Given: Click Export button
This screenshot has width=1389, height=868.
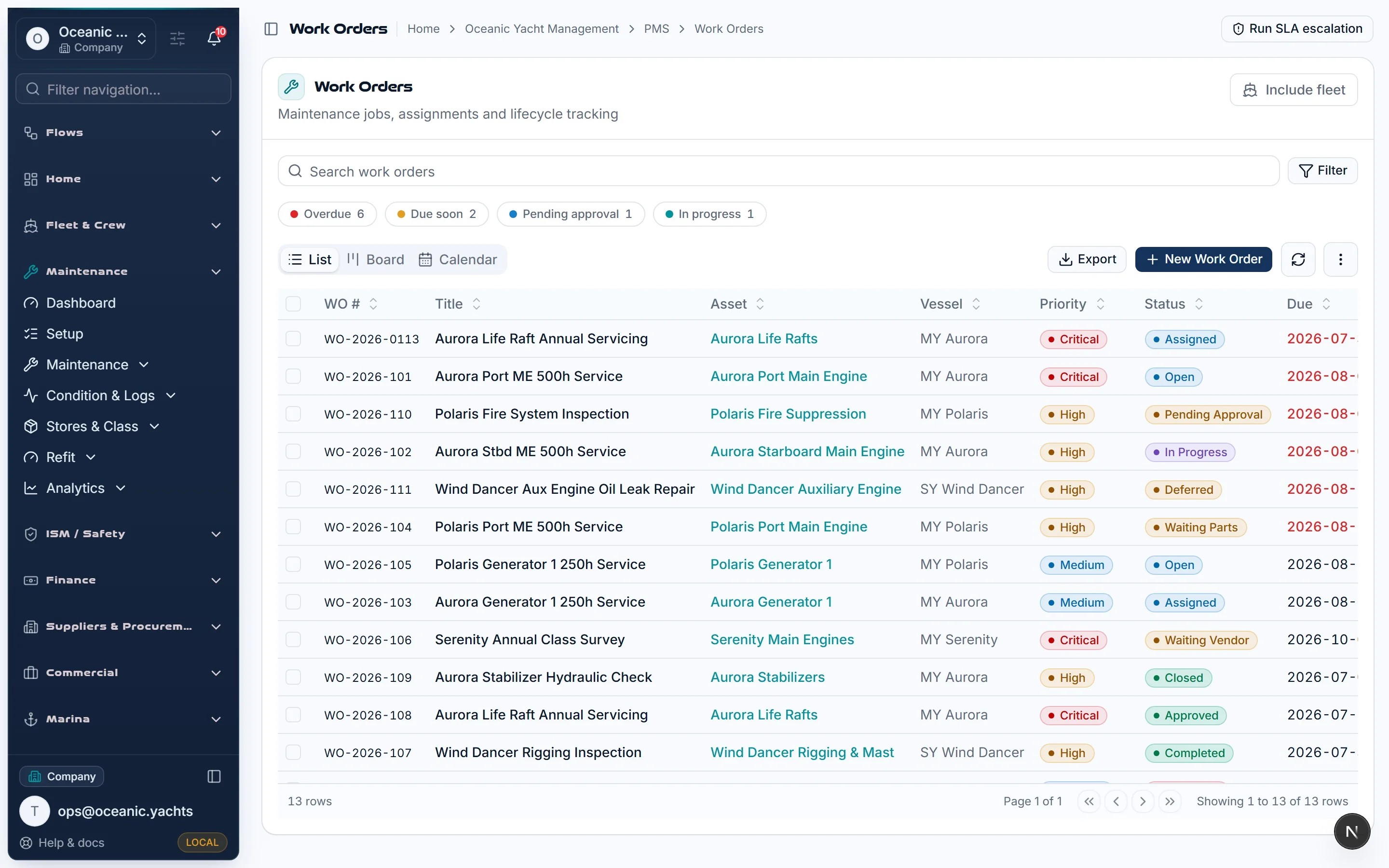Looking at the screenshot, I should tap(1087, 259).
